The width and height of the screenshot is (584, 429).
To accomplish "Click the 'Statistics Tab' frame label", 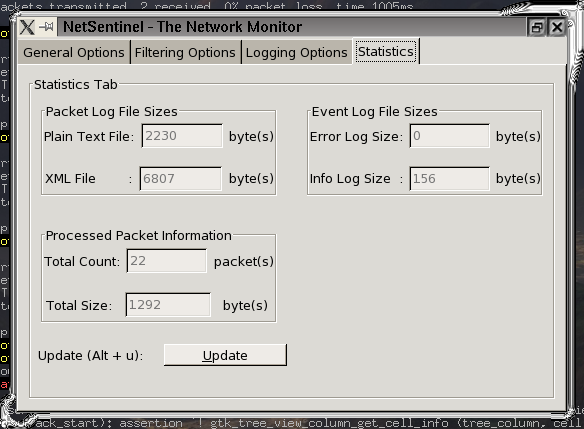I will pyautogui.click(x=76, y=85).
